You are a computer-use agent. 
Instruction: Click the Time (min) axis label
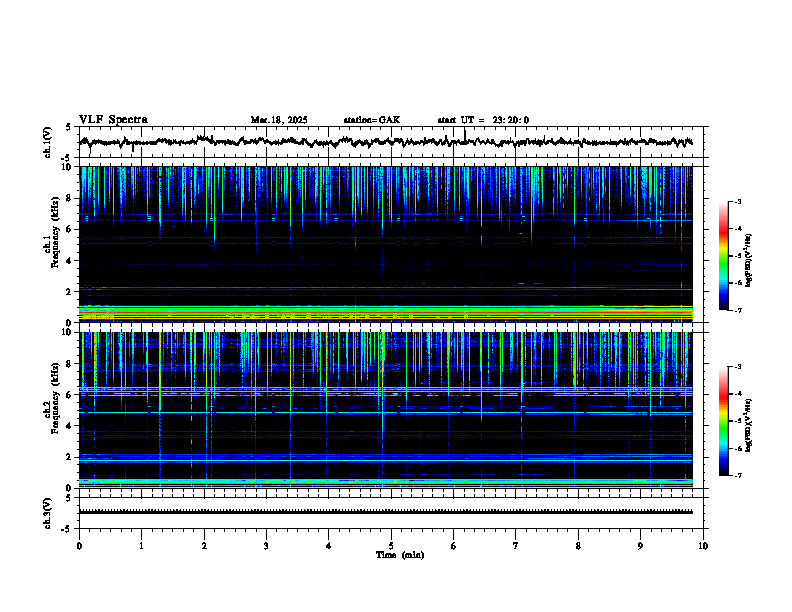click(400, 555)
